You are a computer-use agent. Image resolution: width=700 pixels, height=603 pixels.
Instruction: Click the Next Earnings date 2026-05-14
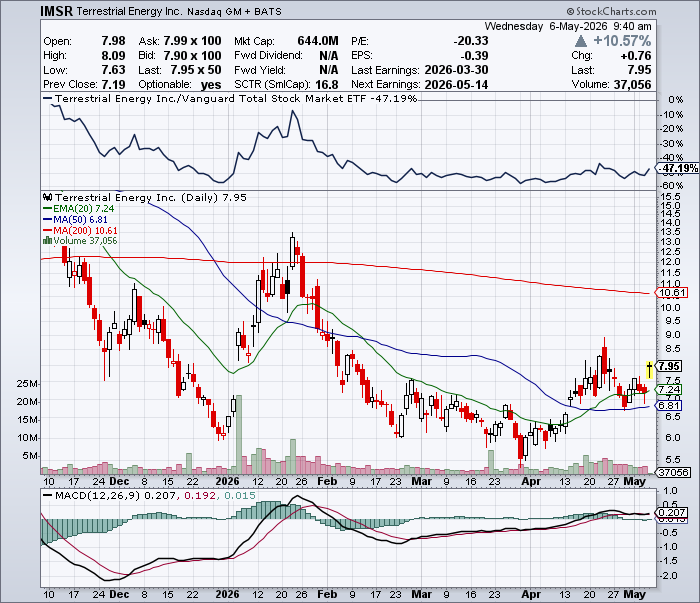[456, 84]
